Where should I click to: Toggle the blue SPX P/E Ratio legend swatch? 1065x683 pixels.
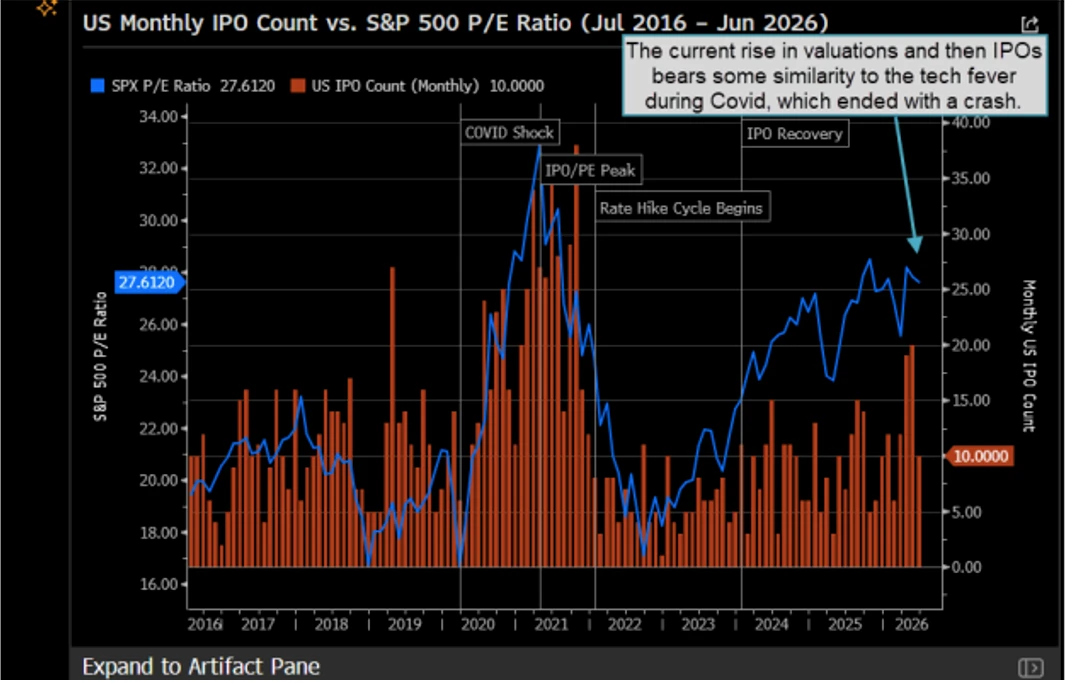97,86
